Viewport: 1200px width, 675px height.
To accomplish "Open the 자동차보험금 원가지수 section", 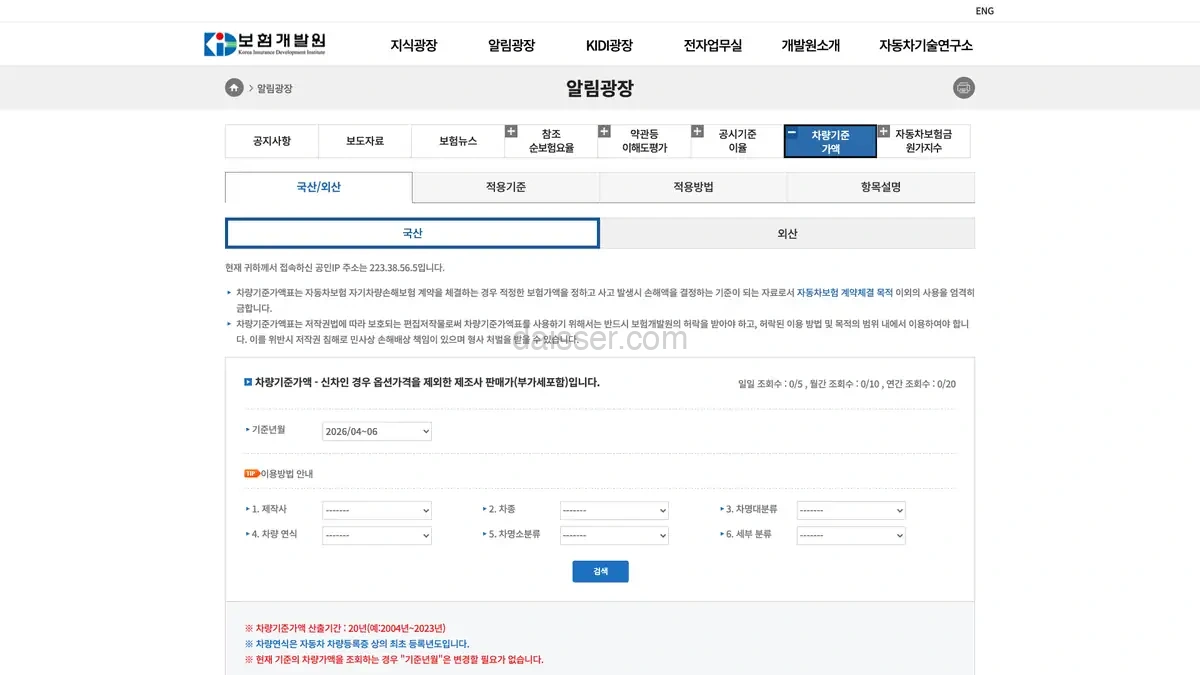I will [923, 141].
